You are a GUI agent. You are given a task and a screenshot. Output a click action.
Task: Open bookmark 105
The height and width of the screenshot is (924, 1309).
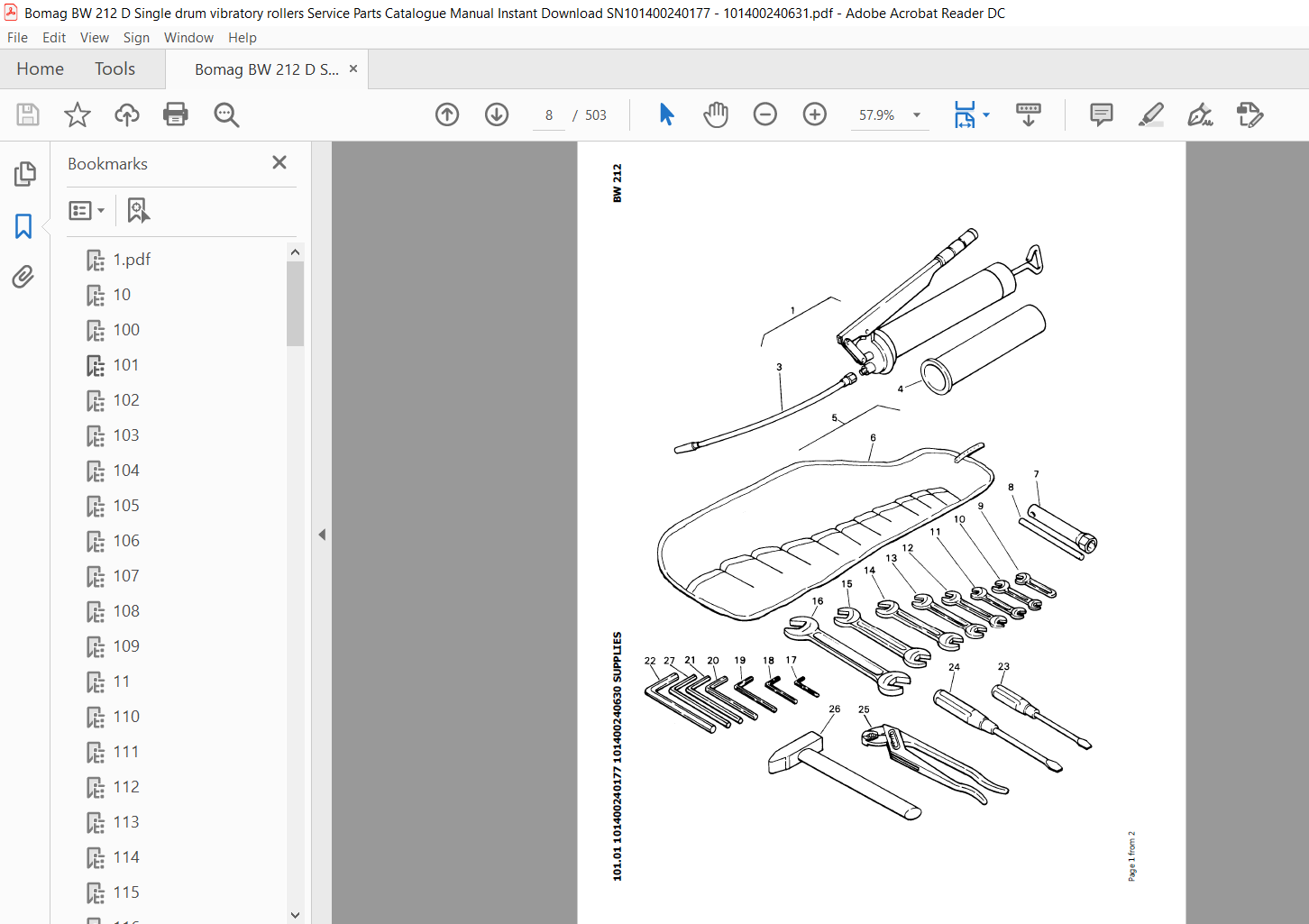pos(126,506)
